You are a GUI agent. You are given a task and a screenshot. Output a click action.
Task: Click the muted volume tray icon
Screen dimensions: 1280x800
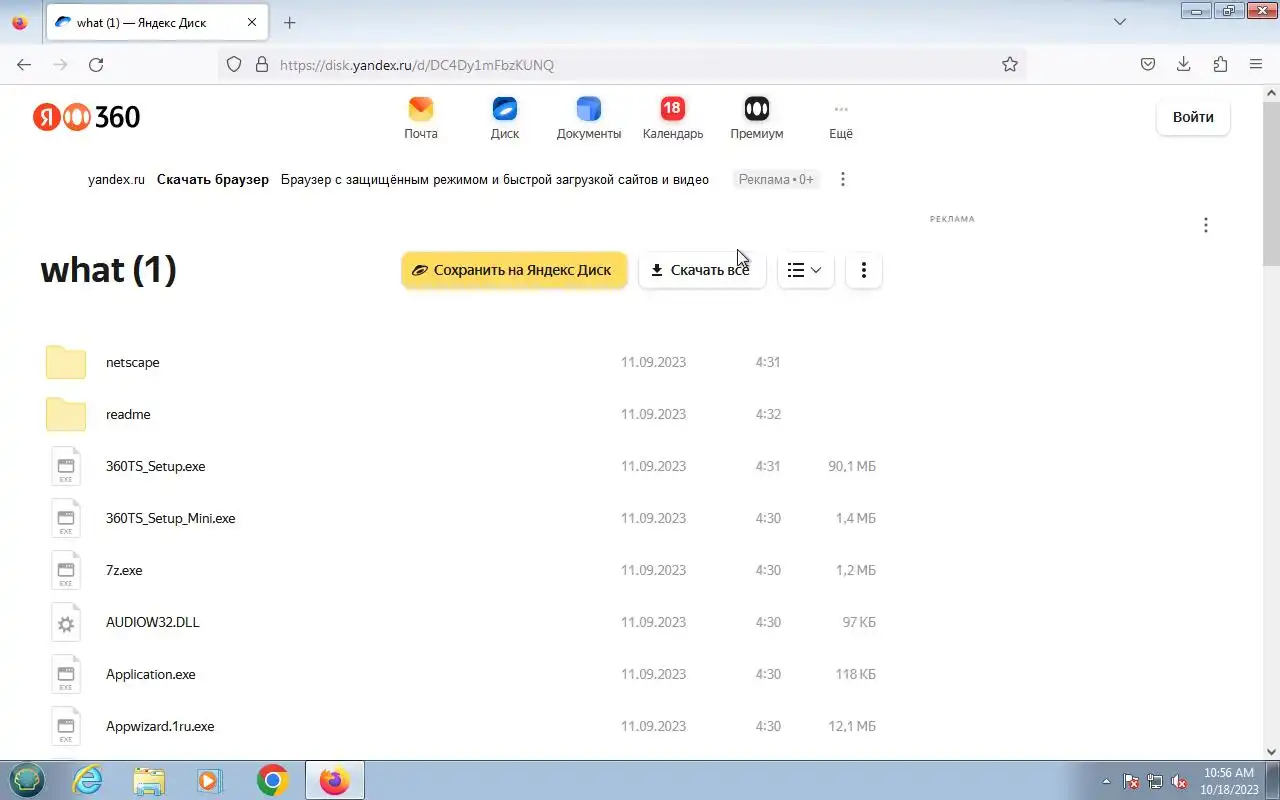click(1179, 781)
